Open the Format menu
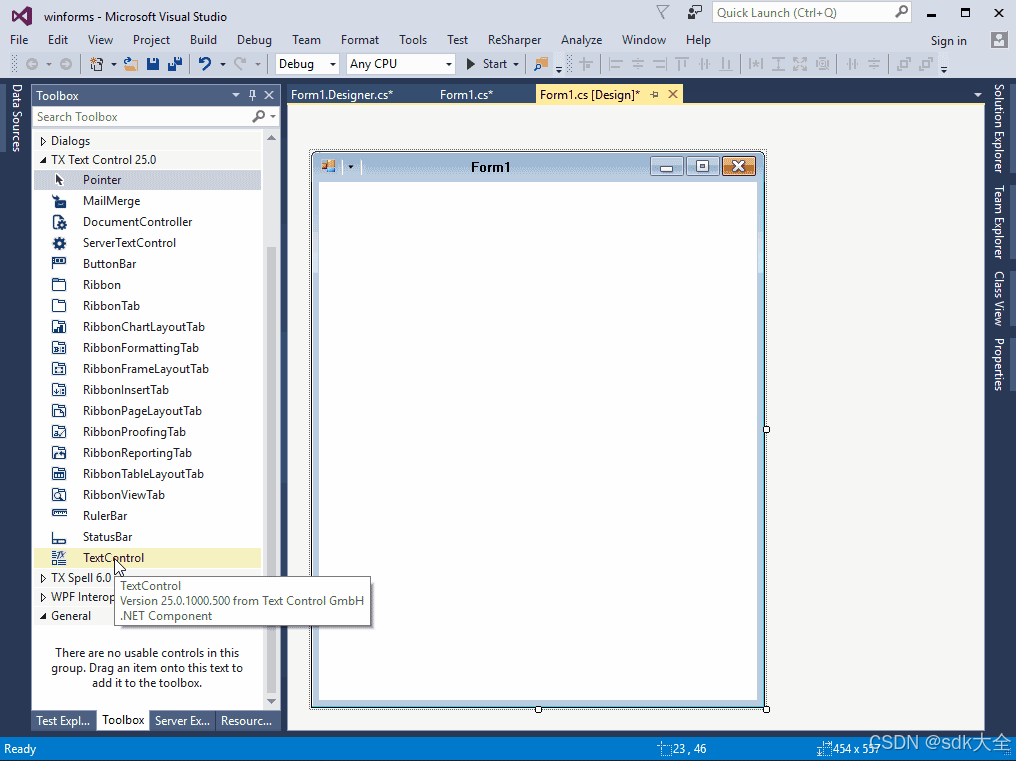The height and width of the screenshot is (761, 1016). click(x=359, y=40)
